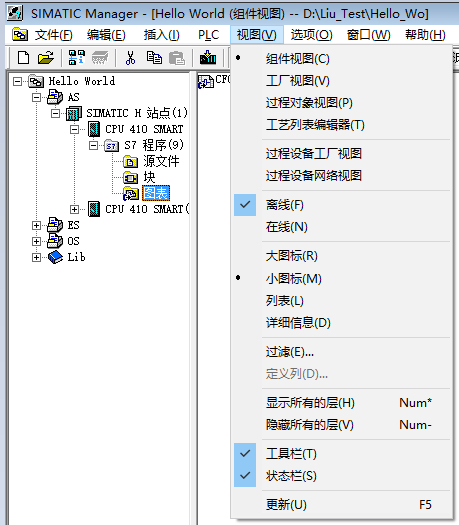459x525 pixels.
Task: Click the Open project folder icon
Action: click(x=46, y=58)
